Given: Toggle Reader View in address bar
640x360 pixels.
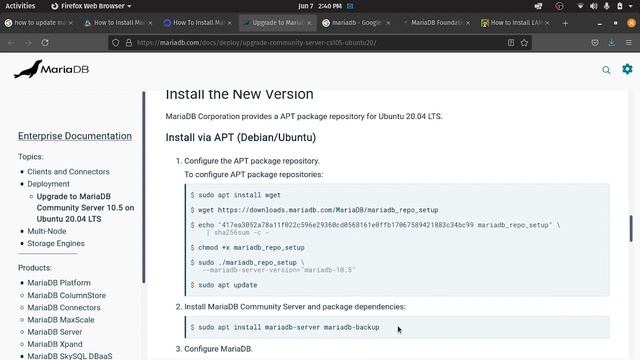Looking at the screenshot, I should pos(511,42).
